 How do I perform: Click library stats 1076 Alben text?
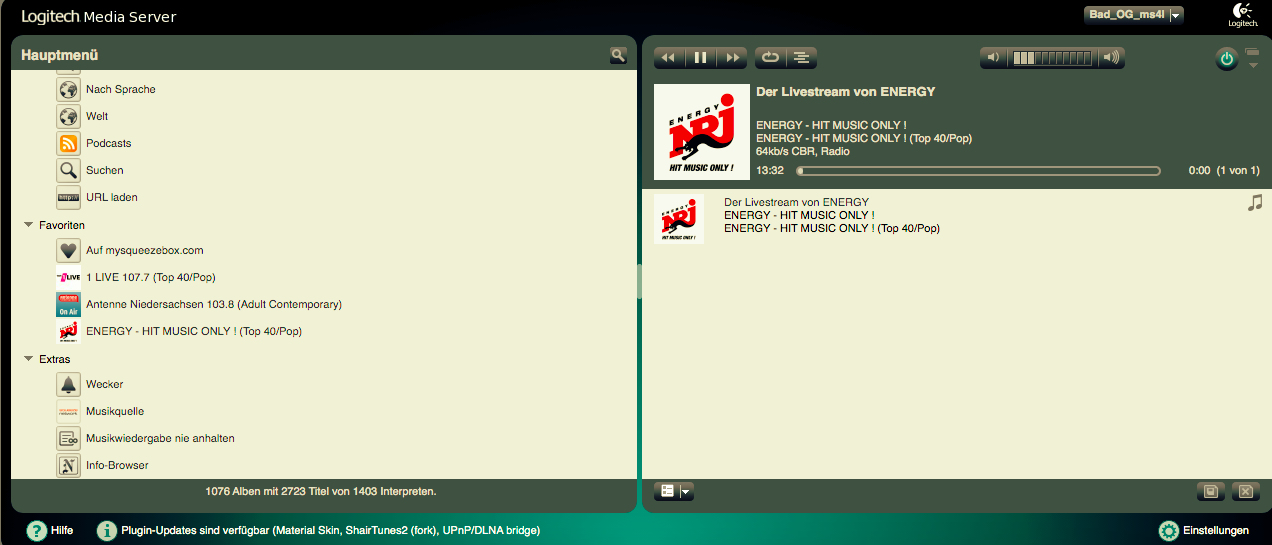321,491
